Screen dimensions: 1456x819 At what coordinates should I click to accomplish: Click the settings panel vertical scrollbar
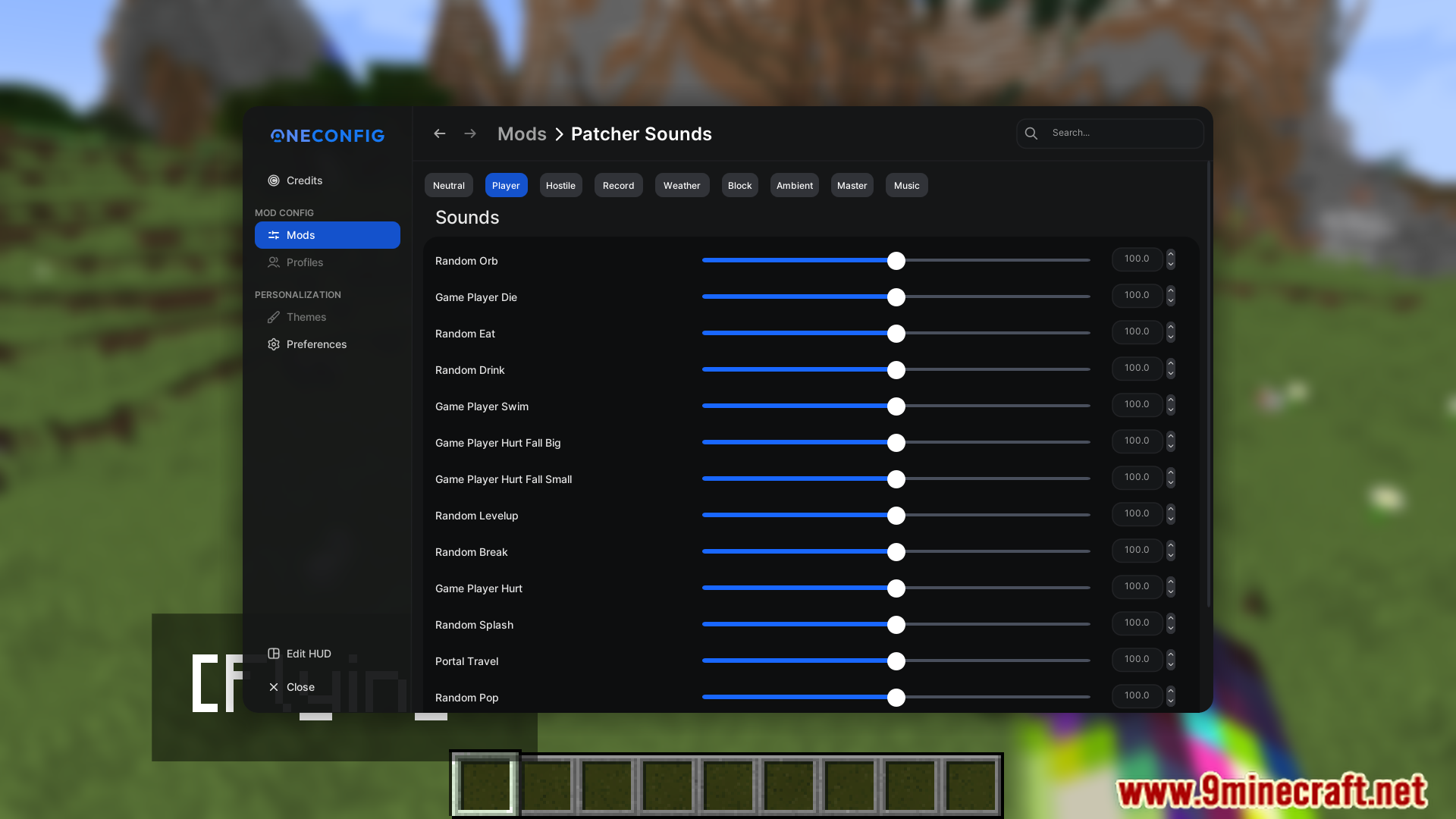click(1208, 383)
